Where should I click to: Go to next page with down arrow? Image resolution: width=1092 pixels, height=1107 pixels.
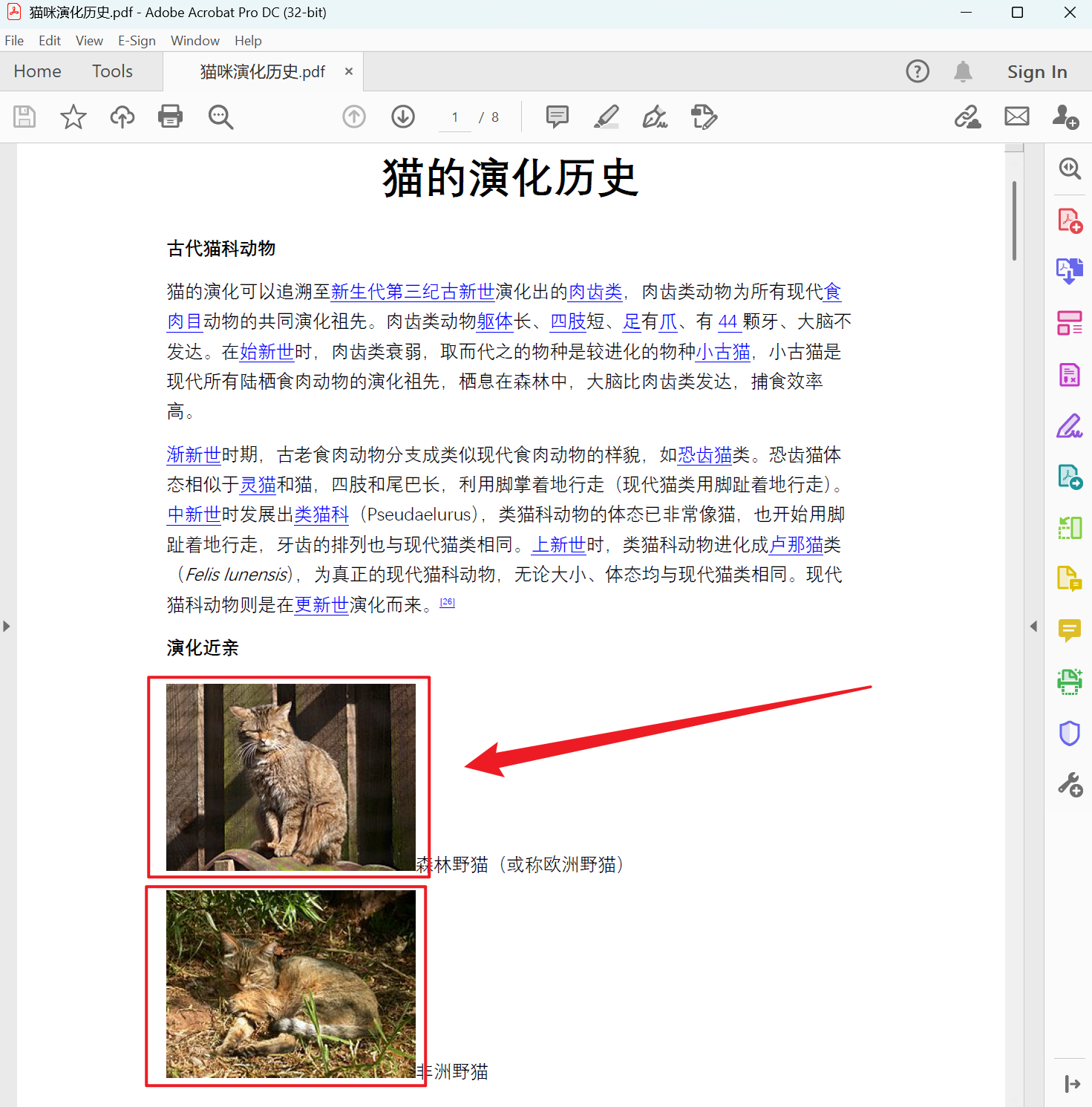click(x=403, y=117)
